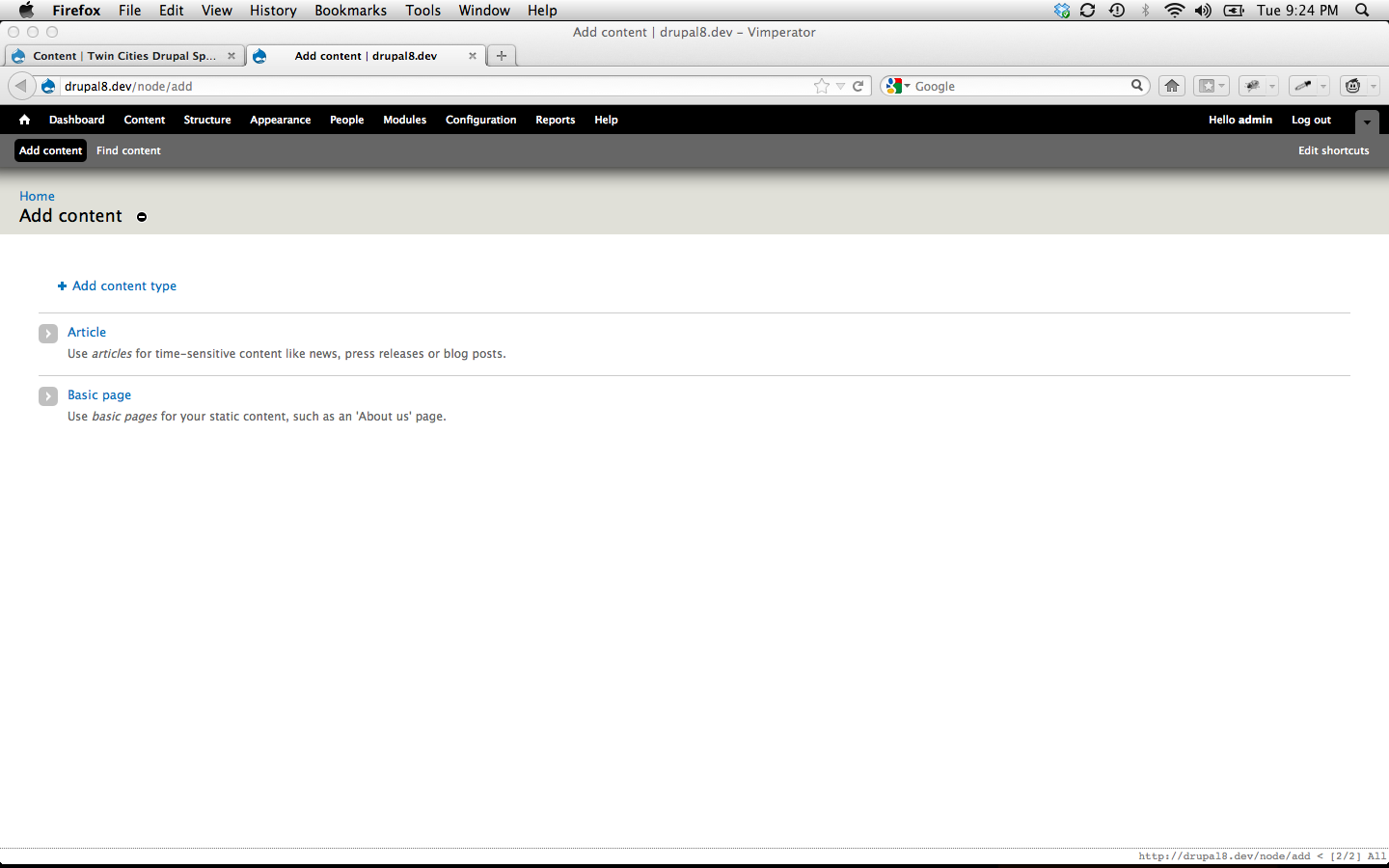Open Dropbox from the menu bar
This screenshot has width=1389, height=868.
[x=1060, y=11]
